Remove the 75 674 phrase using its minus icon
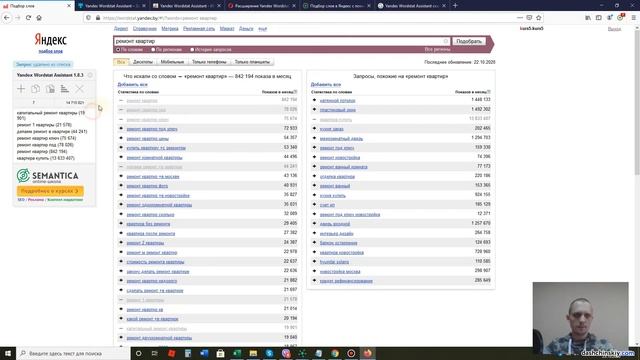 (x=121, y=119)
